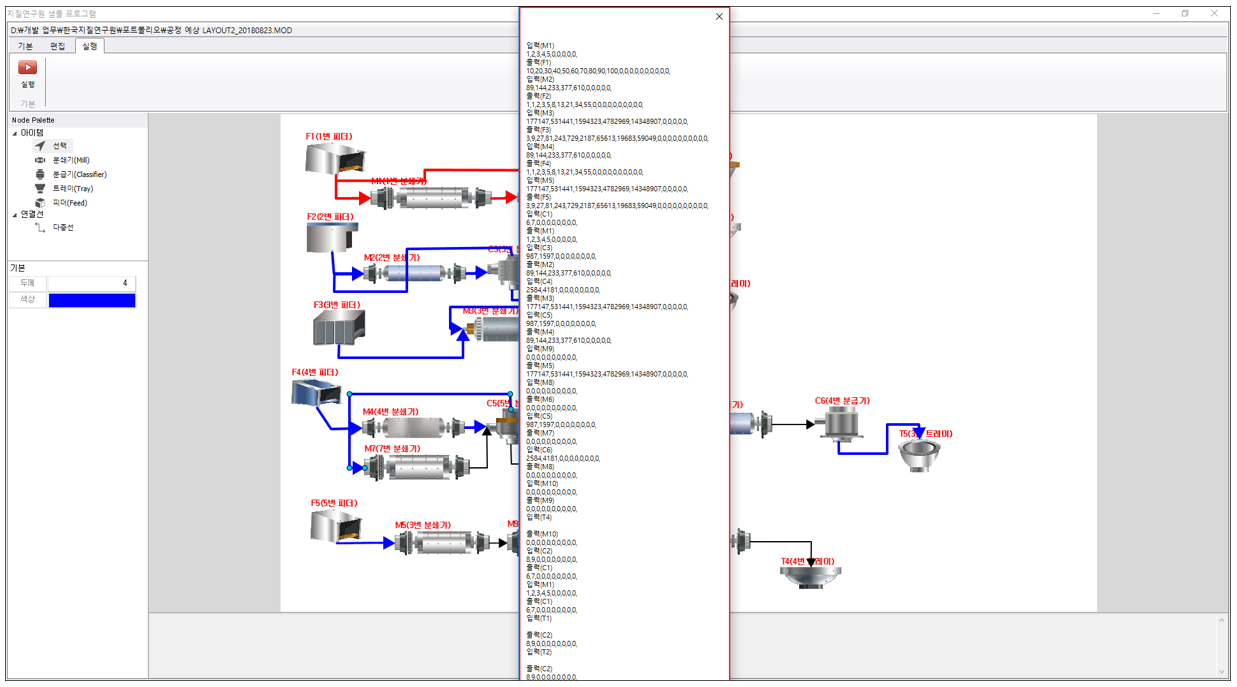Click the 출력(F1) line in output popup

539,62
